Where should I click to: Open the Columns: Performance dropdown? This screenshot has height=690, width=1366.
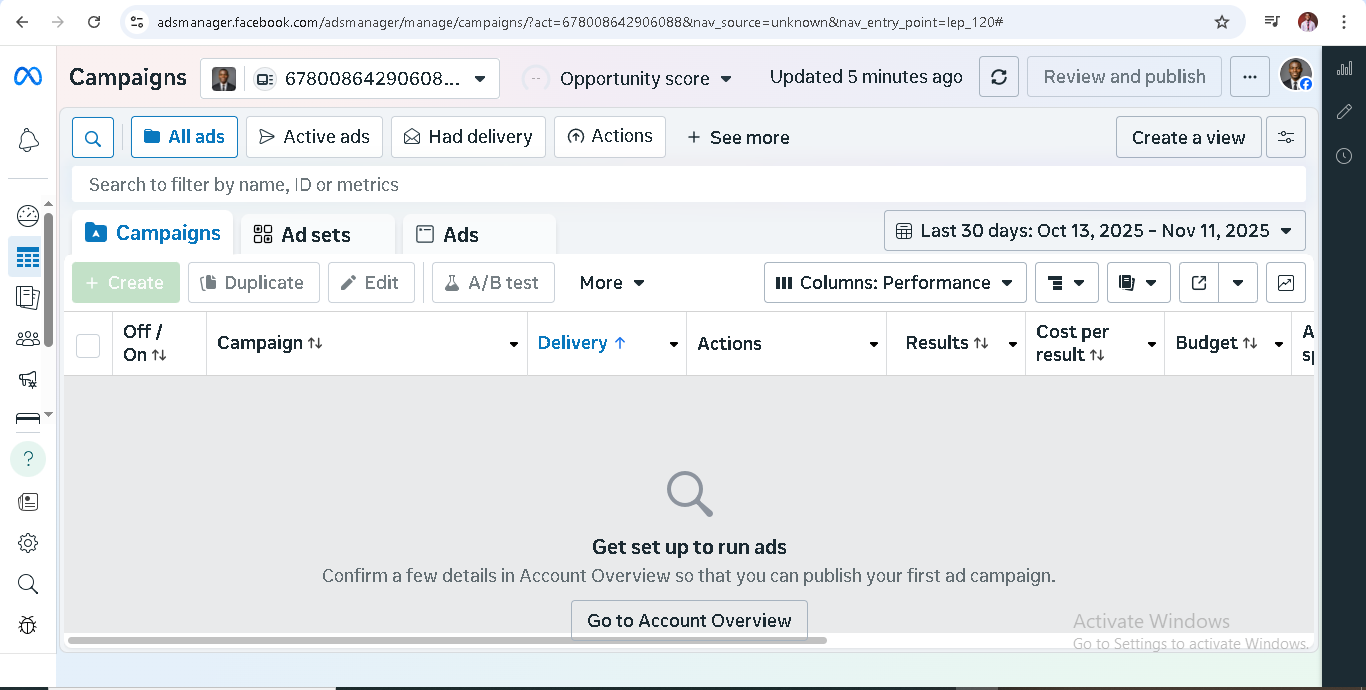[x=894, y=283]
